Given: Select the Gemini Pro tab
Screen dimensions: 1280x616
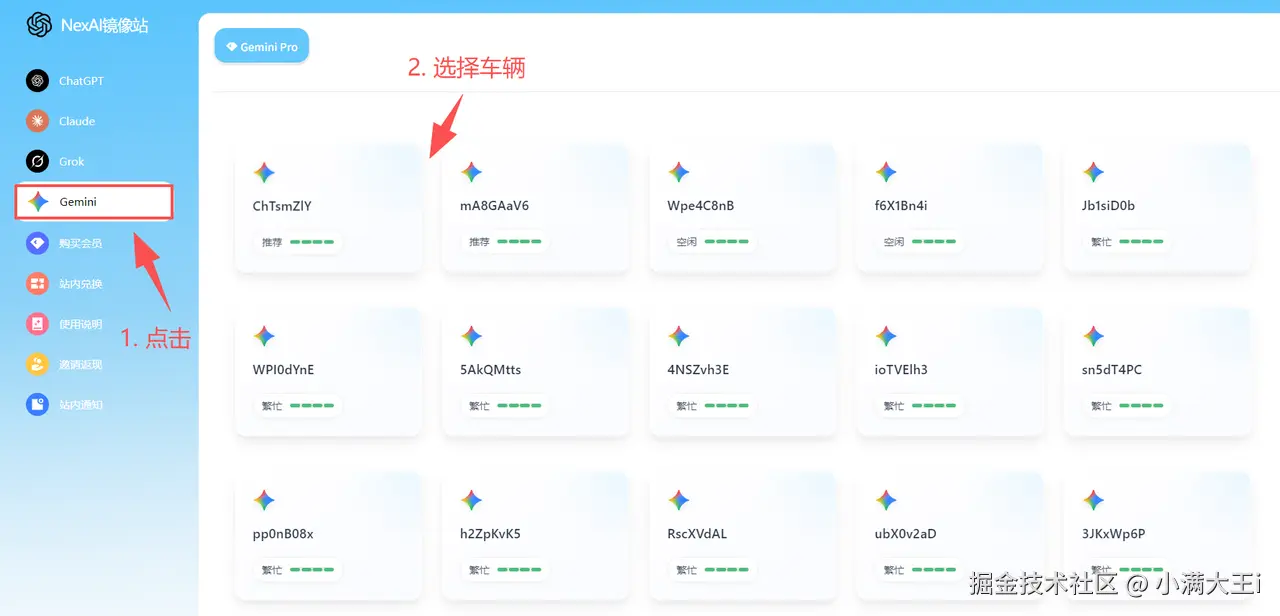Looking at the screenshot, I should click(x=261, y=45).
